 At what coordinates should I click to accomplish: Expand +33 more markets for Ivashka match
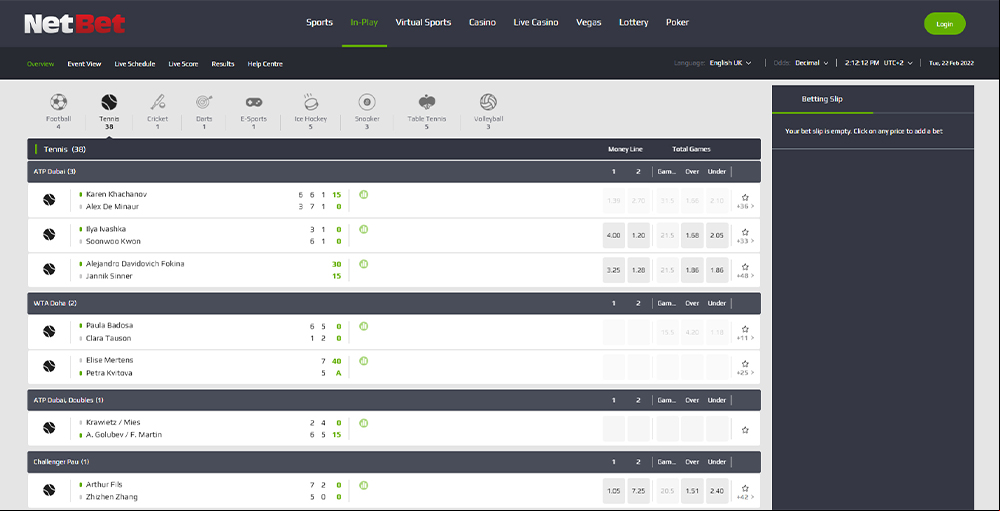745,241
